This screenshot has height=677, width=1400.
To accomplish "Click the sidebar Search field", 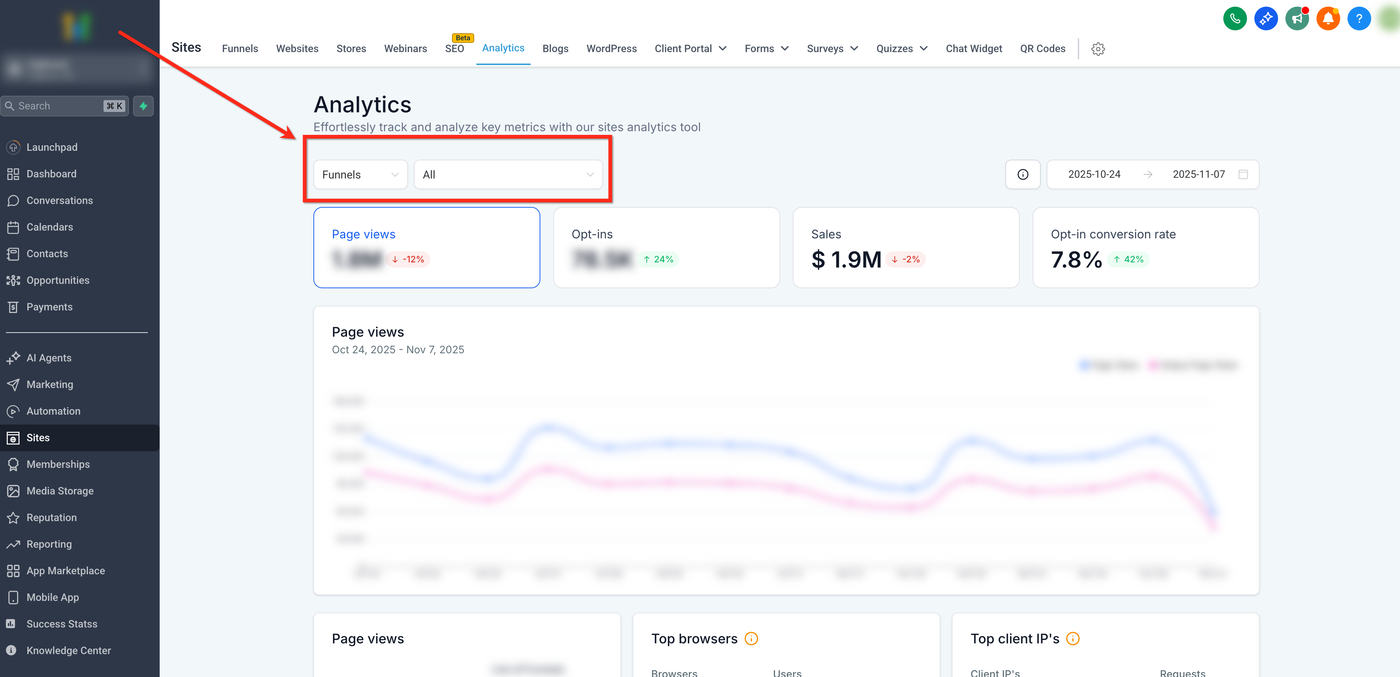I will tap(55, 106).
